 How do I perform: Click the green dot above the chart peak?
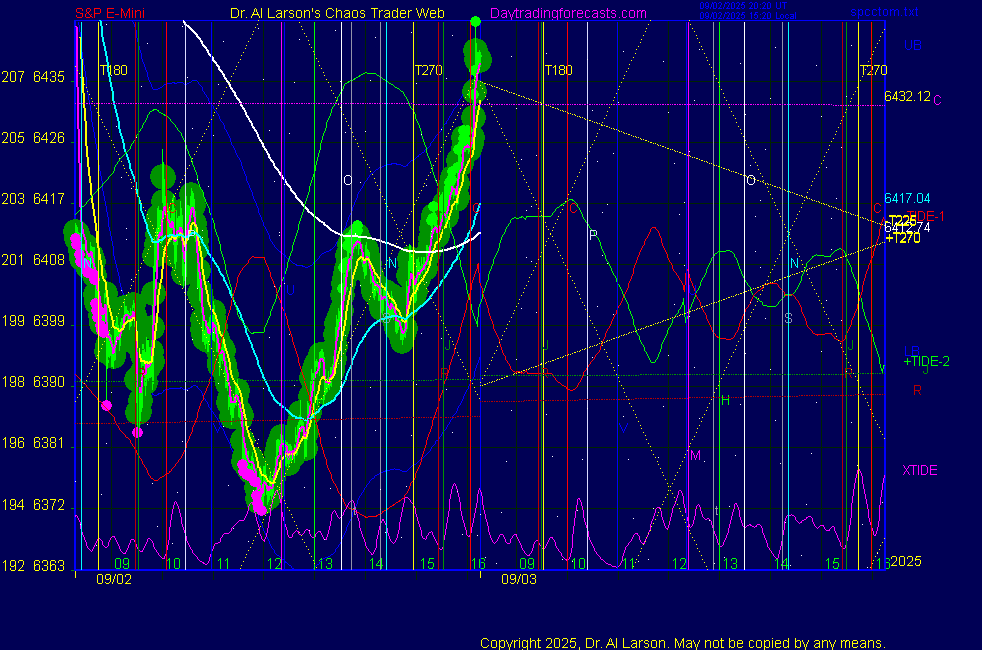point(475,21)
